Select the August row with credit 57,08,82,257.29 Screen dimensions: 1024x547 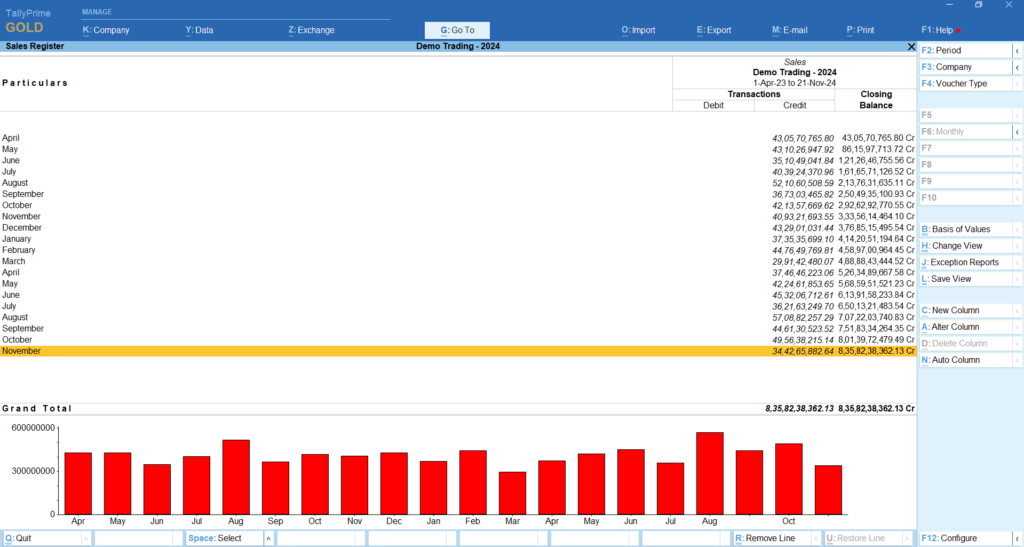(x=458, y=317)
